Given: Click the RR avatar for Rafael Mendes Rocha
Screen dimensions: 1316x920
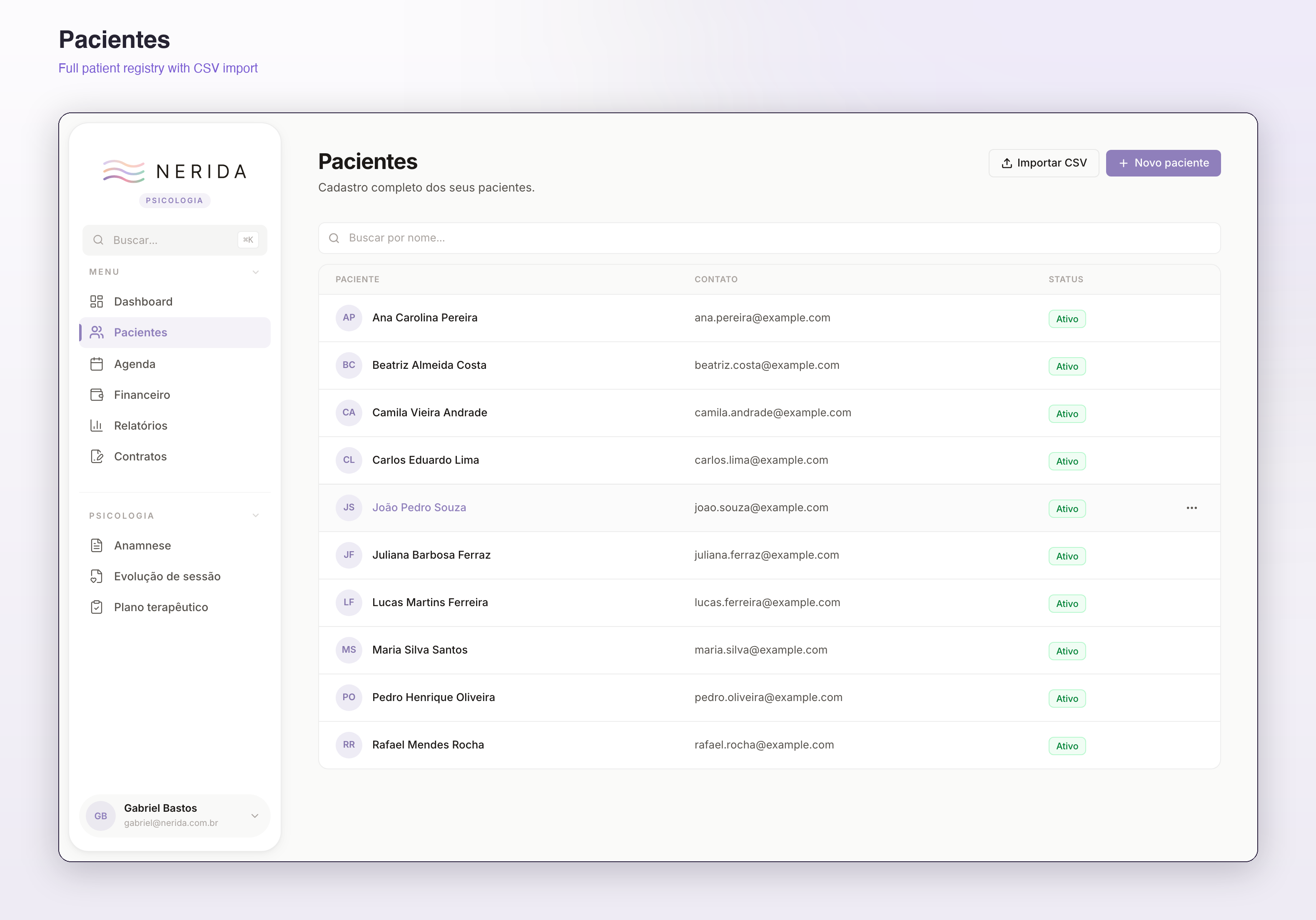Looking at the screenshot, I should (x=349, y=745).
